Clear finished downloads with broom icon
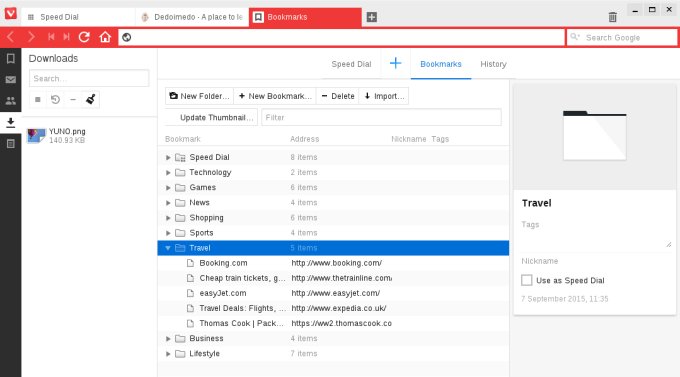Image resolution: width=680 pixels, height=377 pixels. pyautogui.click(x=90, y=99)
